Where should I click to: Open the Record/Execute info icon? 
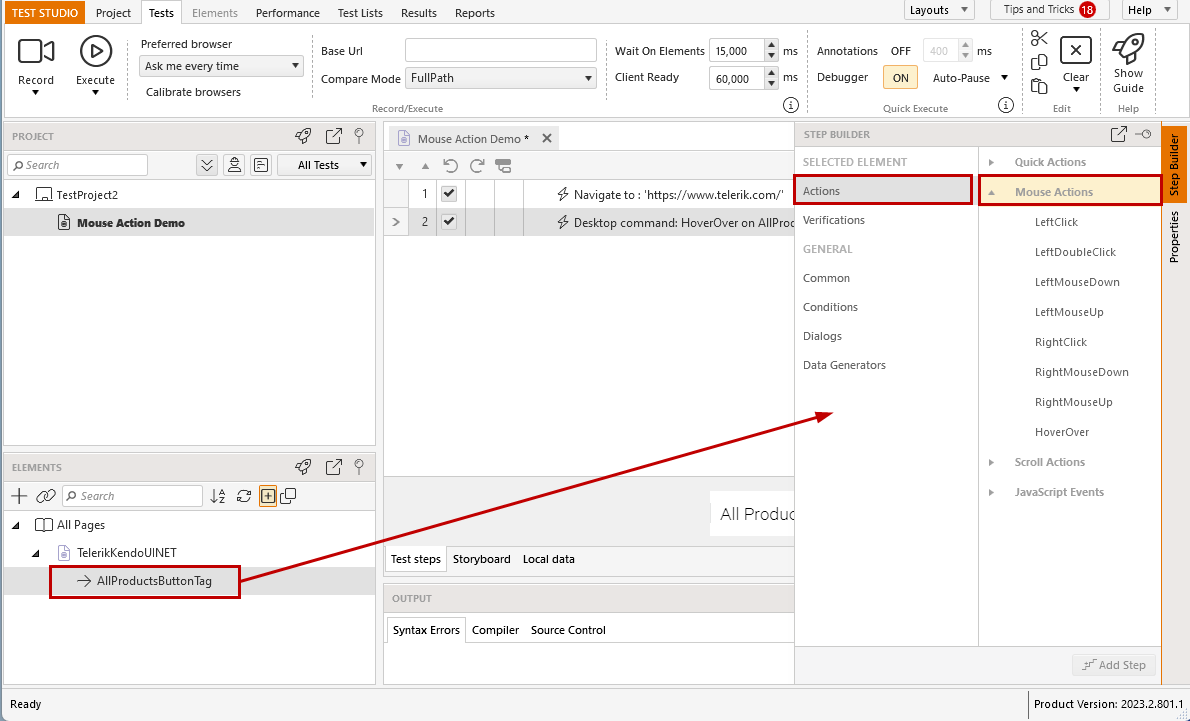791,105
